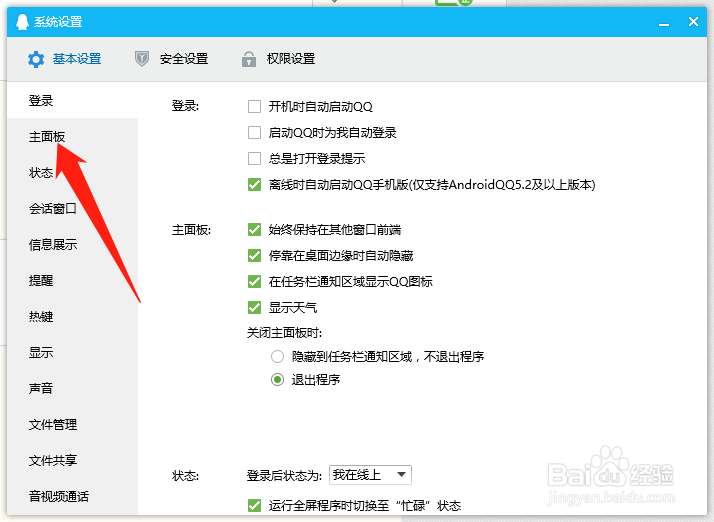Check 总是打开登录提示 option
Viewport: 714px width, 522px height.
point(255,159)
